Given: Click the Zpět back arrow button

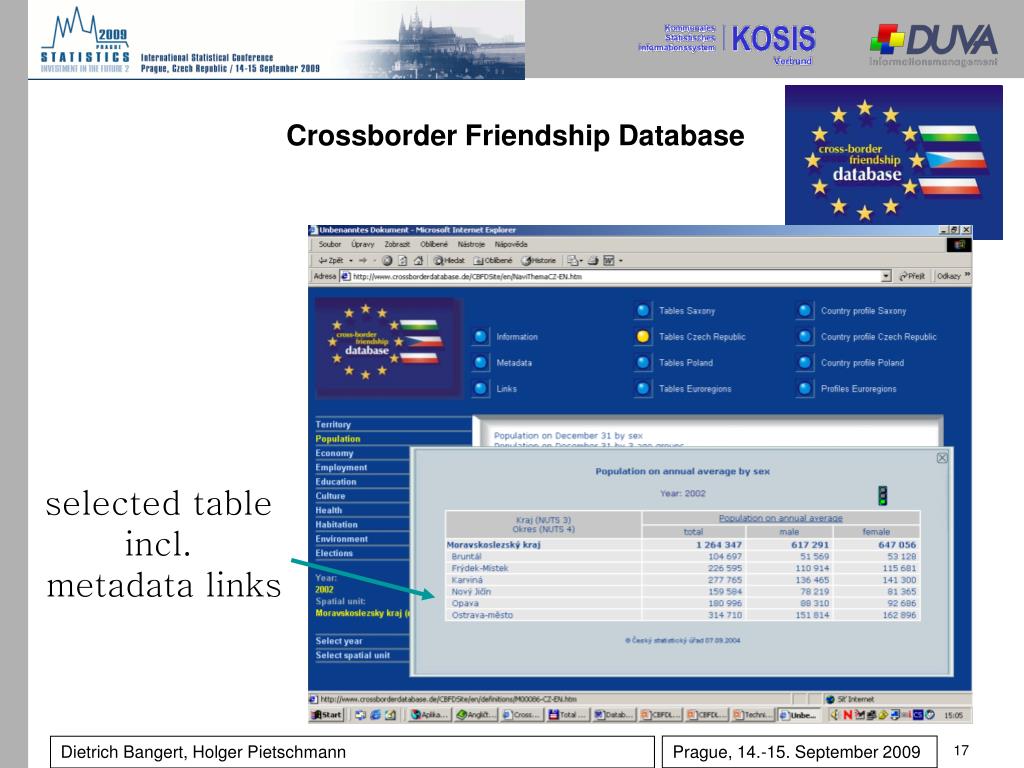Looking at the screenshot, I should 330,261.
